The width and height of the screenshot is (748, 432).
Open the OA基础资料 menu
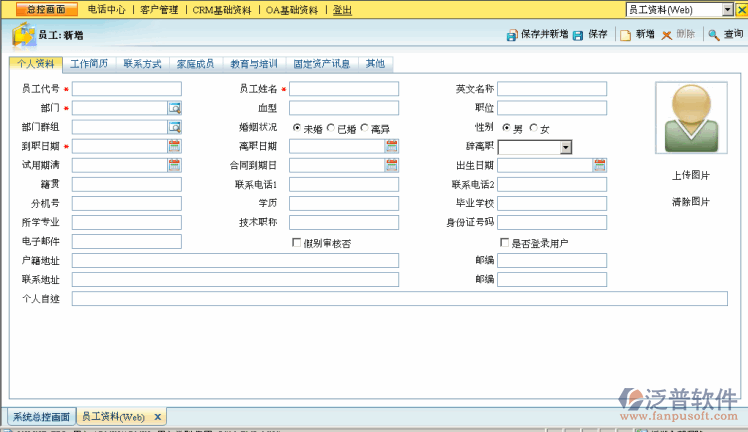(x=291, y=10)
